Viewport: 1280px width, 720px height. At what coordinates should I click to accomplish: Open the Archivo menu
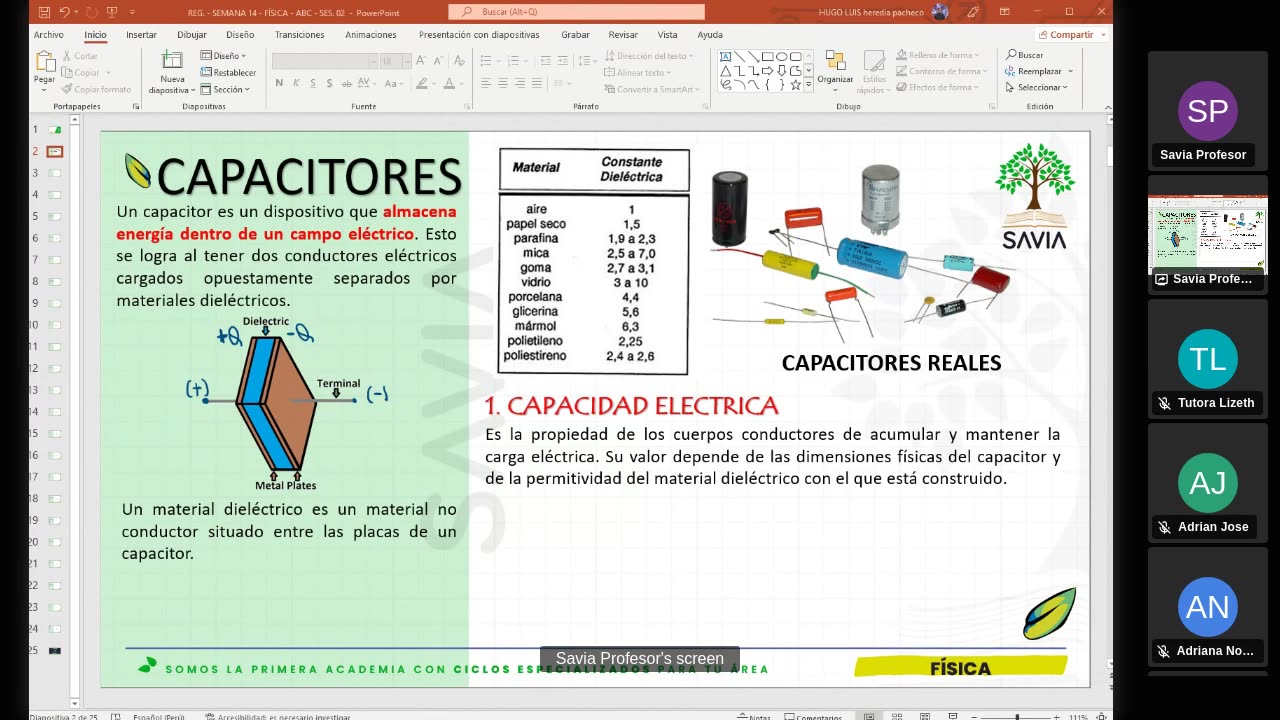click(x=48, y=34)
